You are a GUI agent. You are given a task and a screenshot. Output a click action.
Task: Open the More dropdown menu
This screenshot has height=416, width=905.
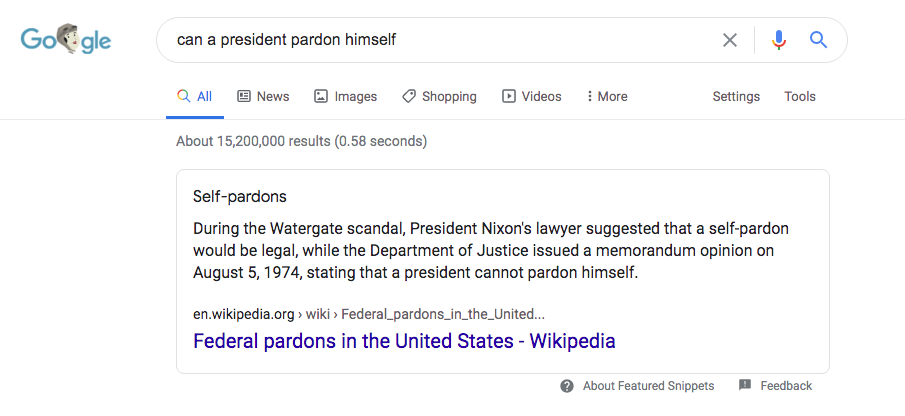click(x=607, y=96)
